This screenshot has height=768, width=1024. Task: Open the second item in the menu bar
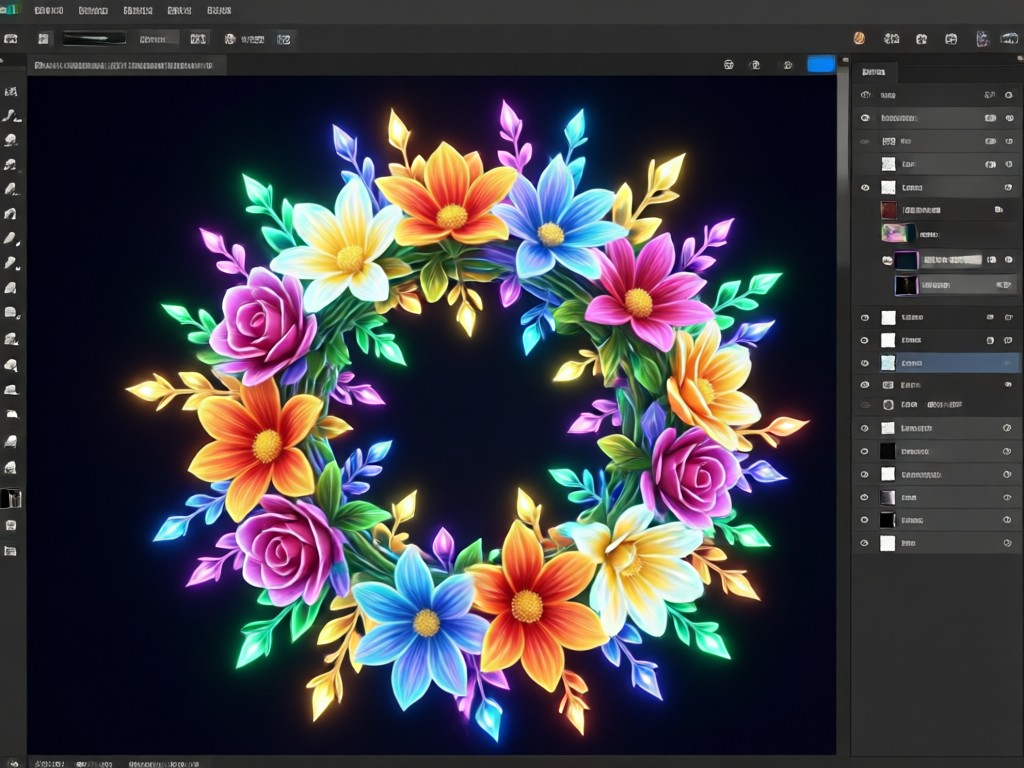click(93, 10)
